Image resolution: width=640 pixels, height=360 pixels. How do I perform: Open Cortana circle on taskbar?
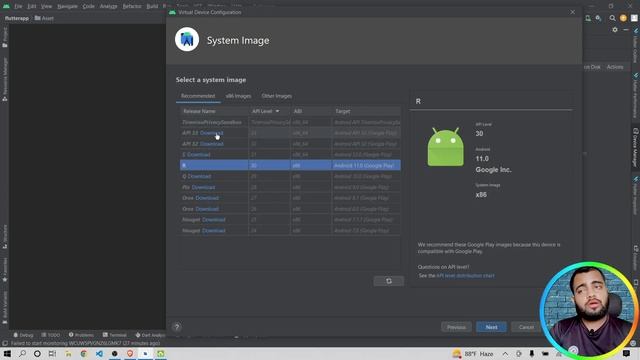pos(37,353)
